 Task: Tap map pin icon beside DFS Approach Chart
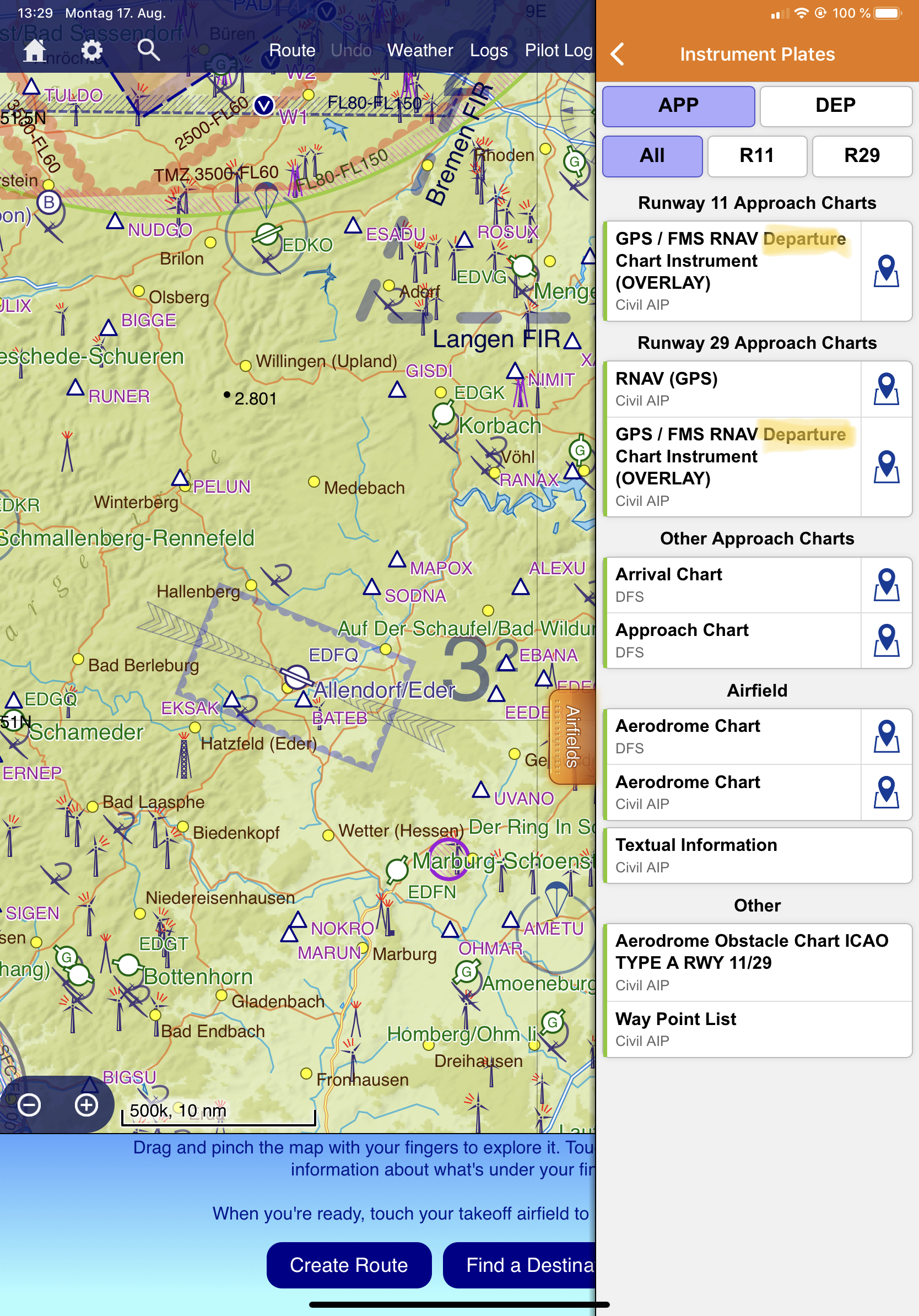coord(886,640)
